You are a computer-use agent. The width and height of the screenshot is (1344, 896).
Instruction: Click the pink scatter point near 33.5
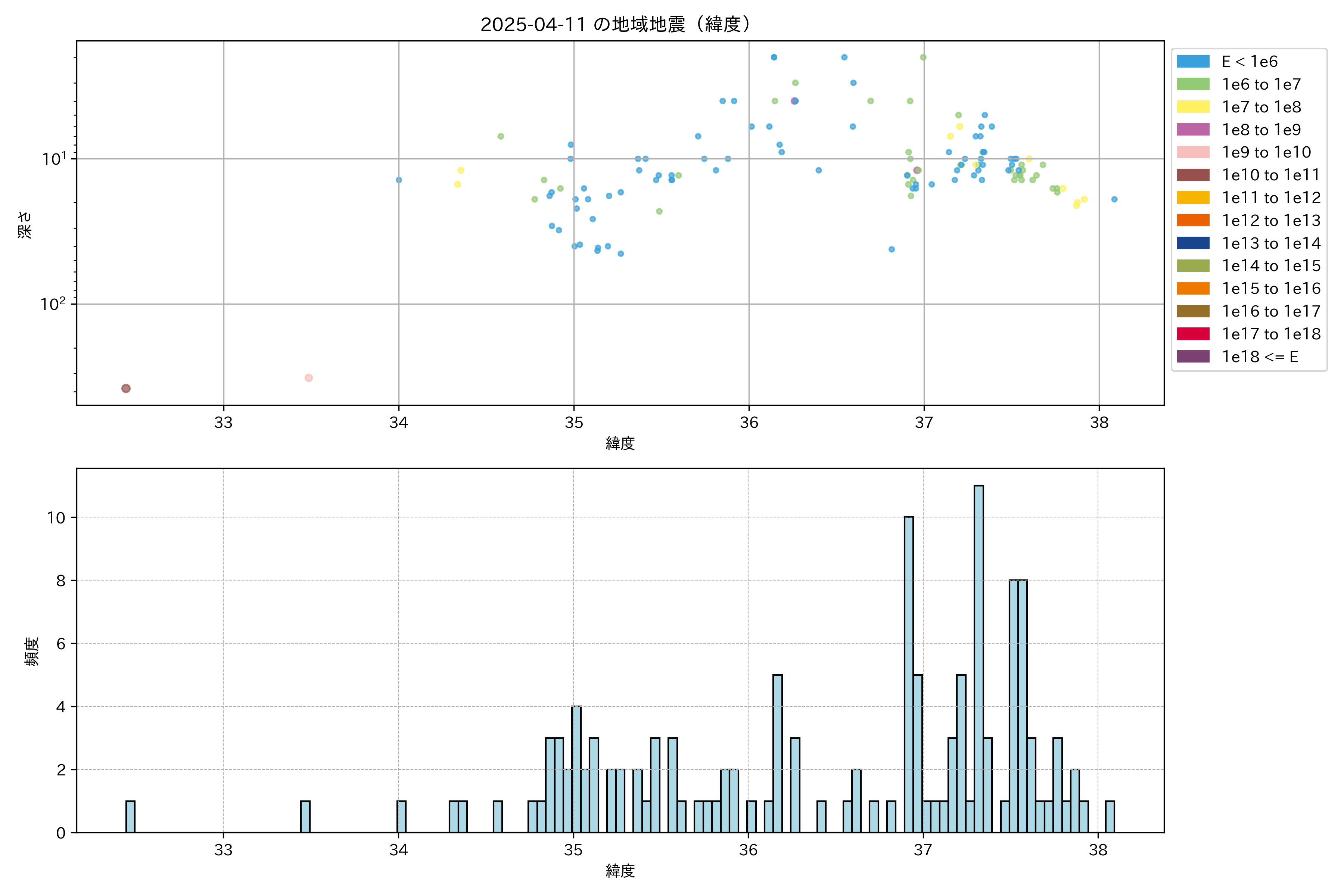[309, 378]
